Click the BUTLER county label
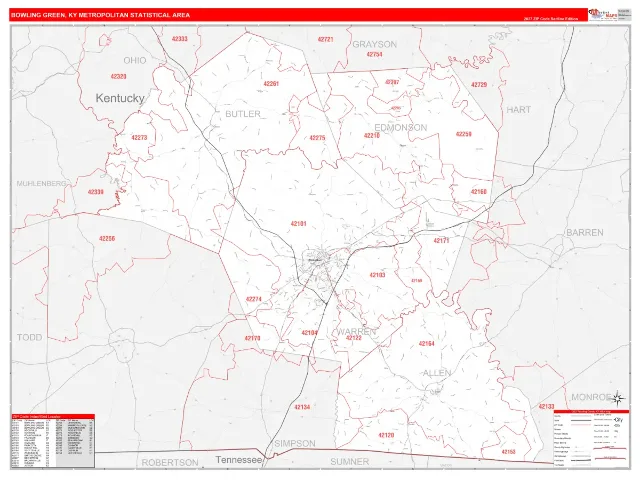Screen dimensions: 640x480 pyautogui.click(x=243, y=114)
